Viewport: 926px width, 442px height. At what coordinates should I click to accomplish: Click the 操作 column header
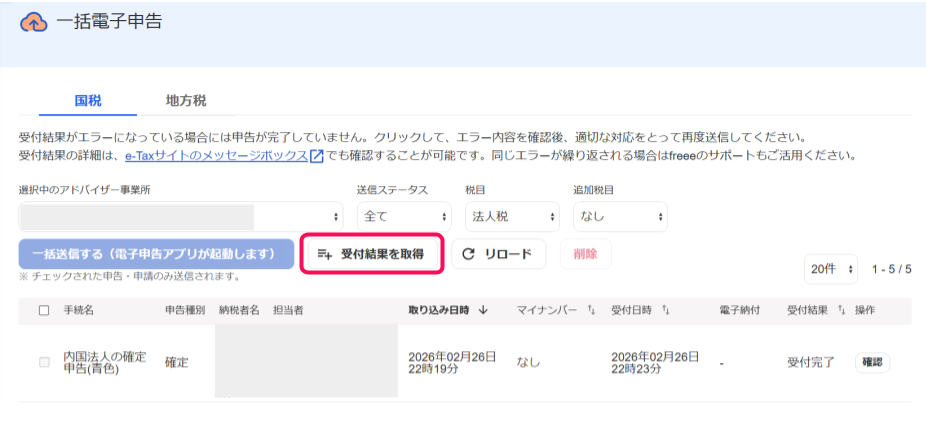(x=865, y=310)
